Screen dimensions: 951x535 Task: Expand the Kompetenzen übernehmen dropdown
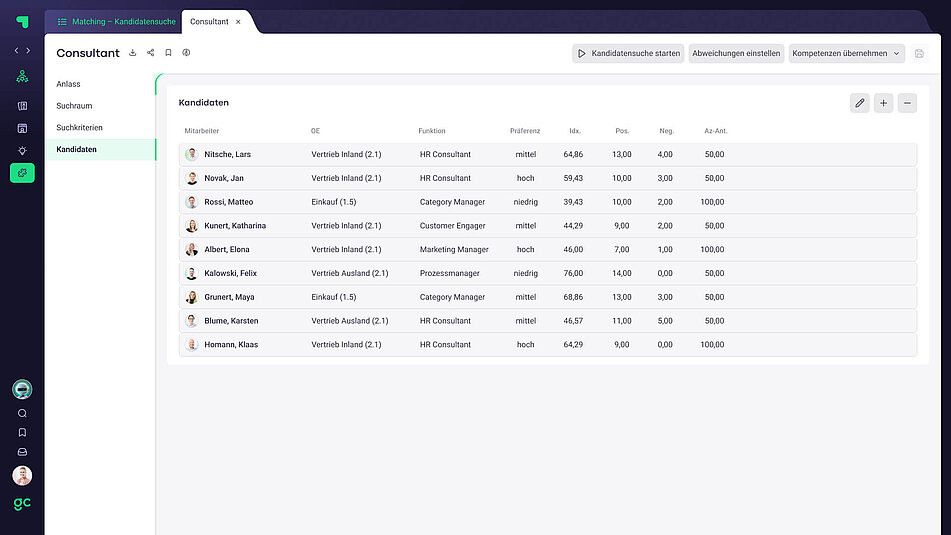coord(847,53)
